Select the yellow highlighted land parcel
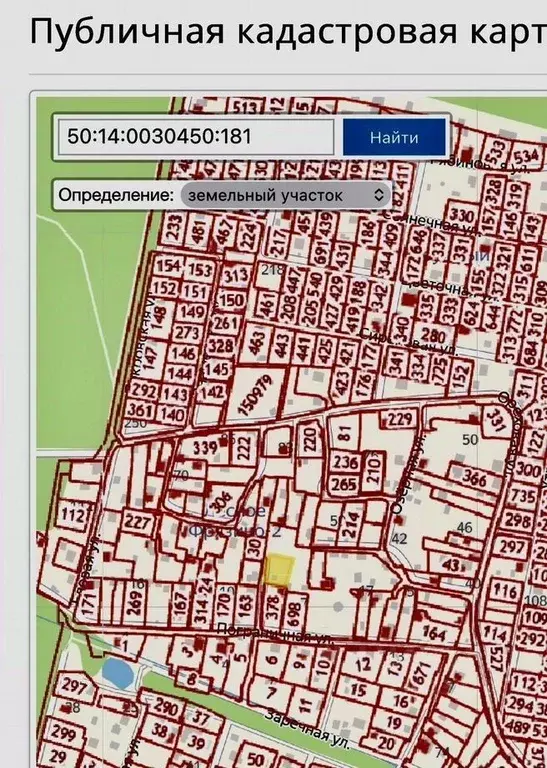The image size is (547, 768). pos(279,570)
